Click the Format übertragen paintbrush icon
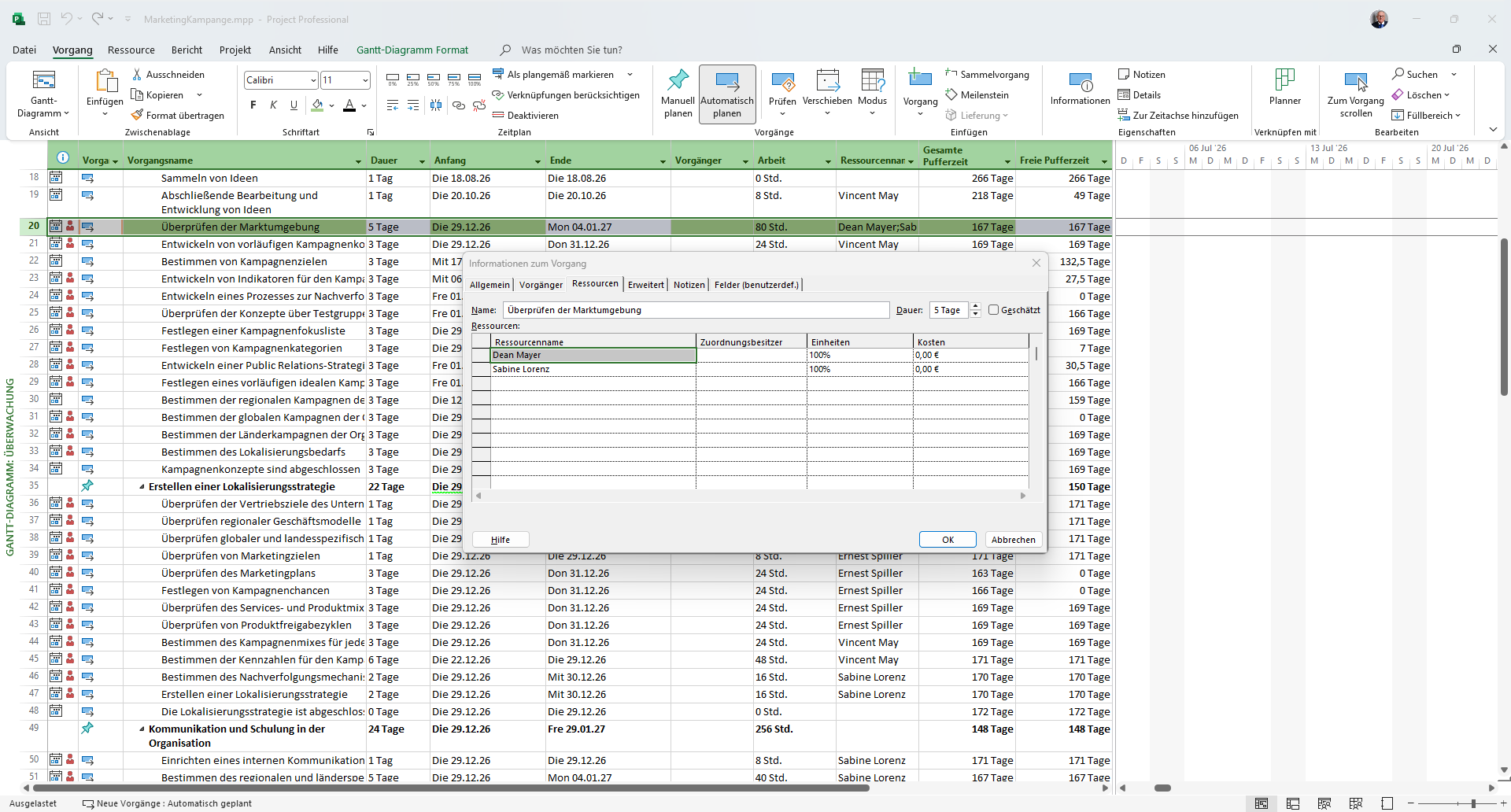This screenshot has width=1511, height=812. tap(137, 115)
